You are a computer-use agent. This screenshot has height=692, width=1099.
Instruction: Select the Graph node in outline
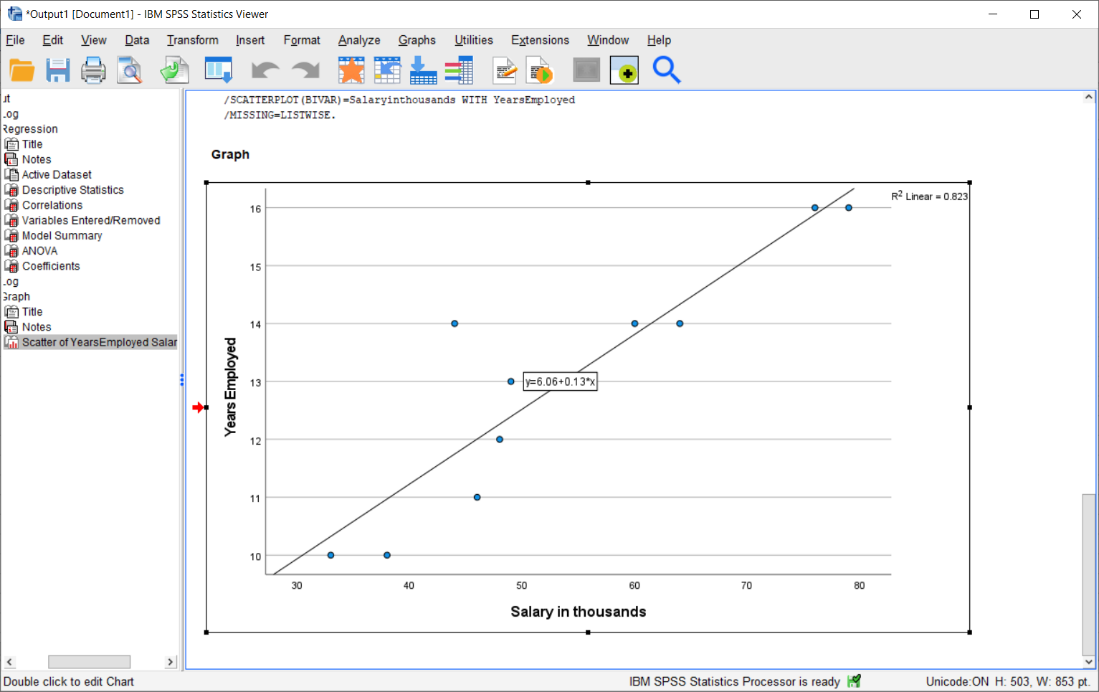tap(15, 297)
